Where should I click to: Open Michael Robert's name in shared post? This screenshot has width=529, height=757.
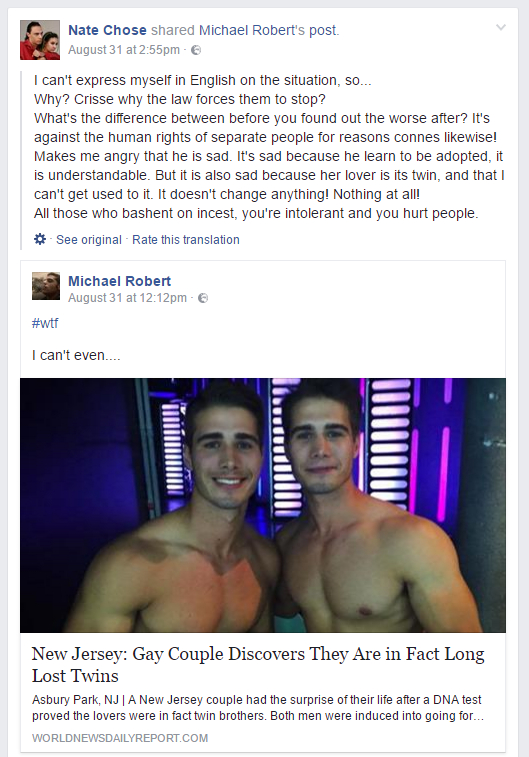click(x=119, y=281)
